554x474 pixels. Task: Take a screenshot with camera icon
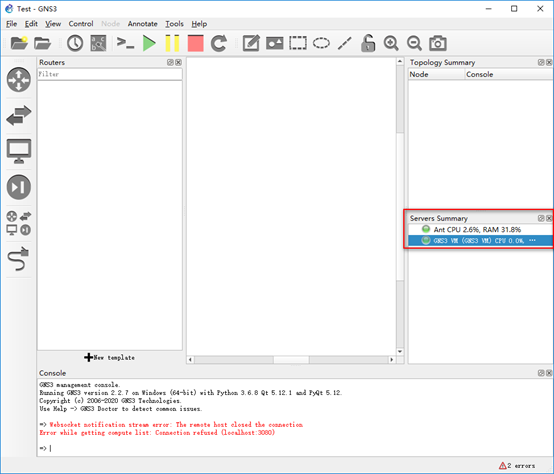[438, 43]
